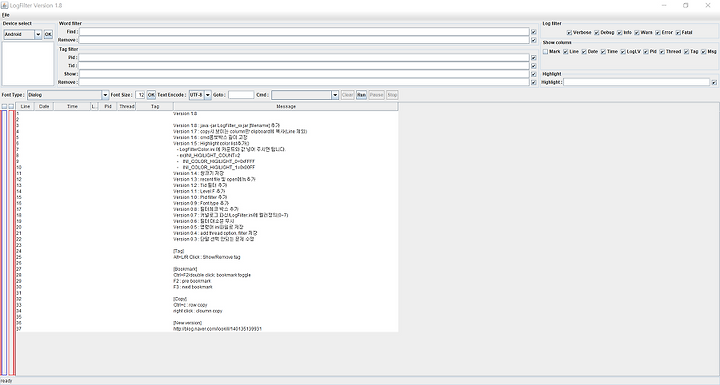Select the blog.naver.com URL row
The height and width of the screenshot is (385, 720).
click(x=207, y=329)
